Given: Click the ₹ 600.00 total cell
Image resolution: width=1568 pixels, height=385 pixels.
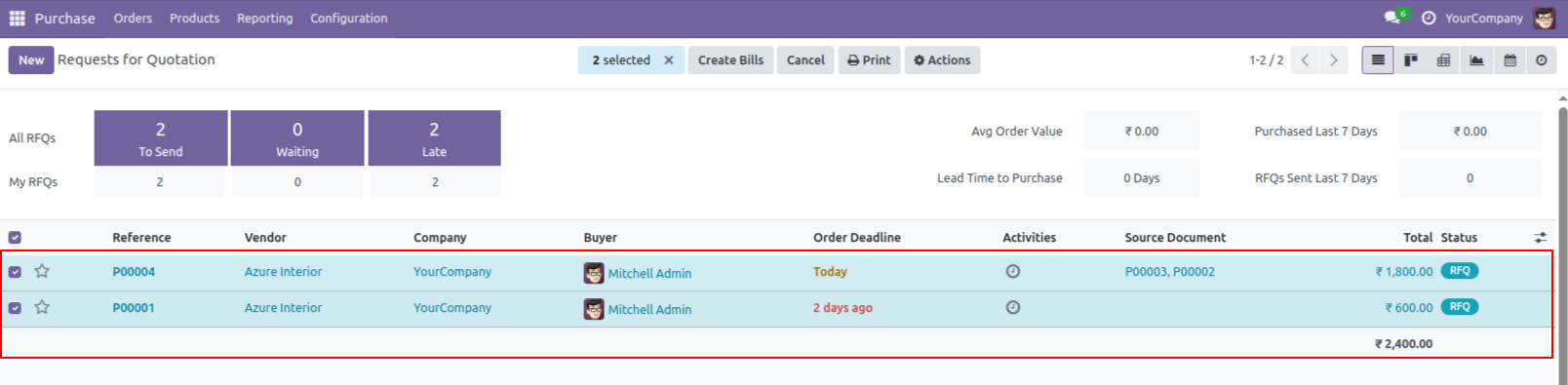Looking at the screenshot, I should click(x=1409, y=308).
